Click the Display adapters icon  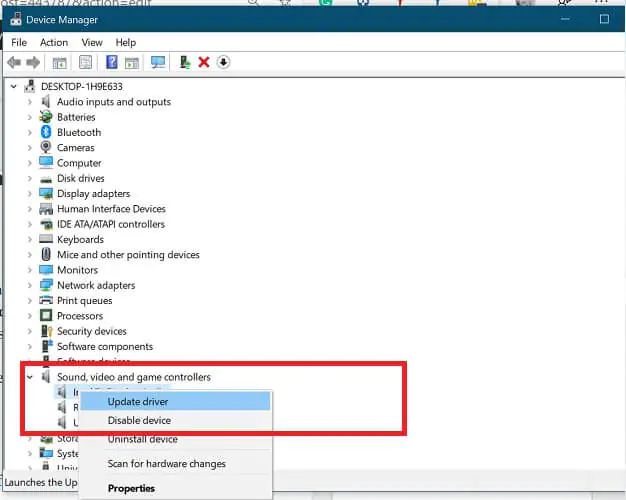tap(46, 194)
